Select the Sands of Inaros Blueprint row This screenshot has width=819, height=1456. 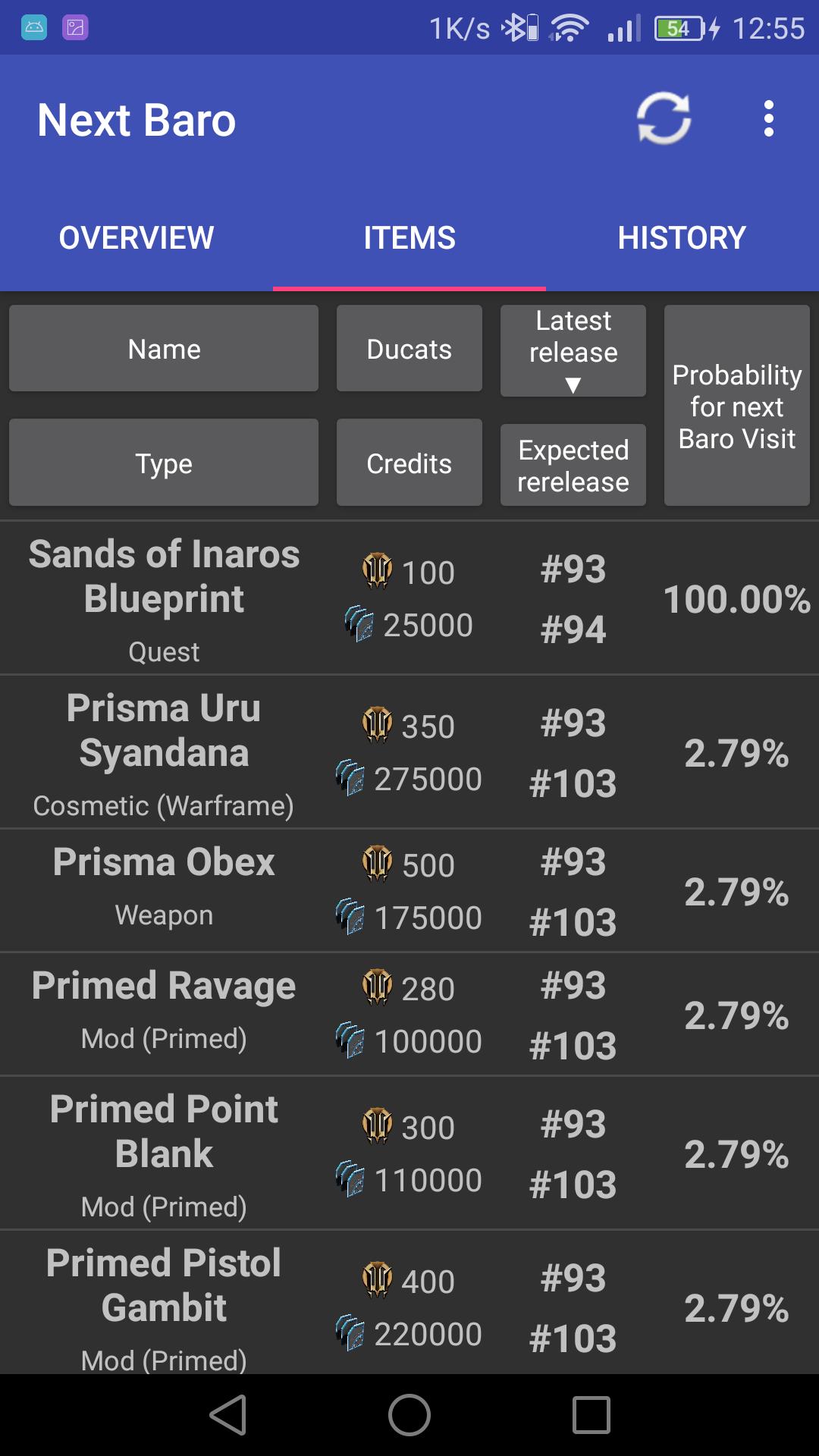point(409,598)
